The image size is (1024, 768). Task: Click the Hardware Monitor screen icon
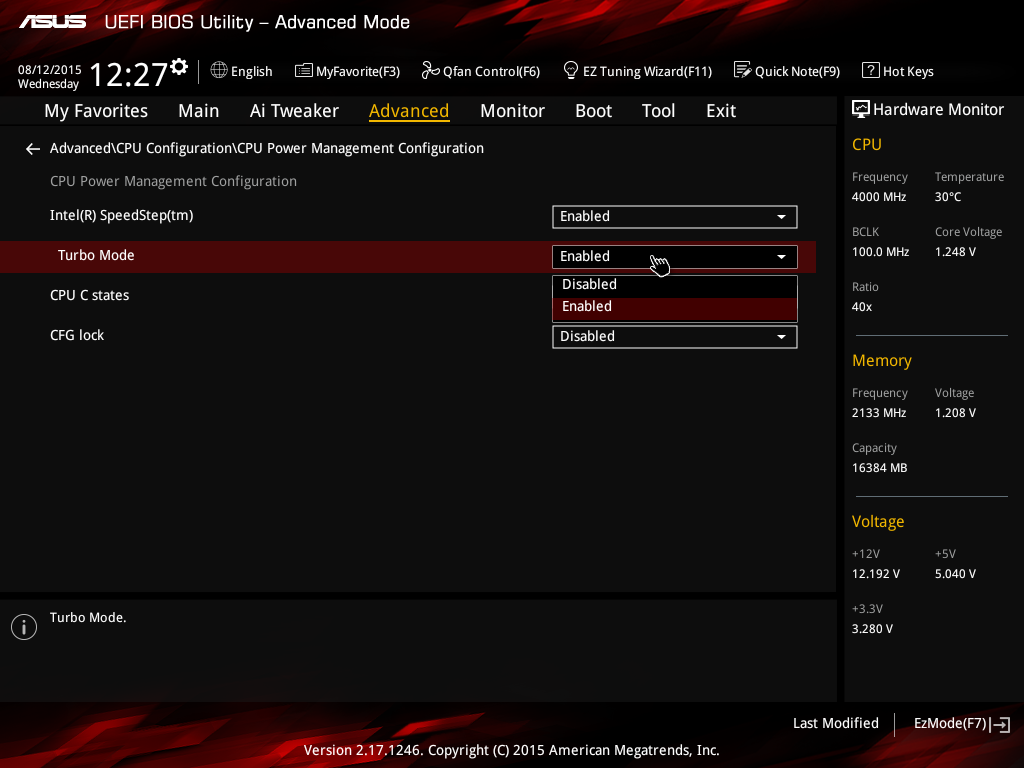(x=861, y=110)
